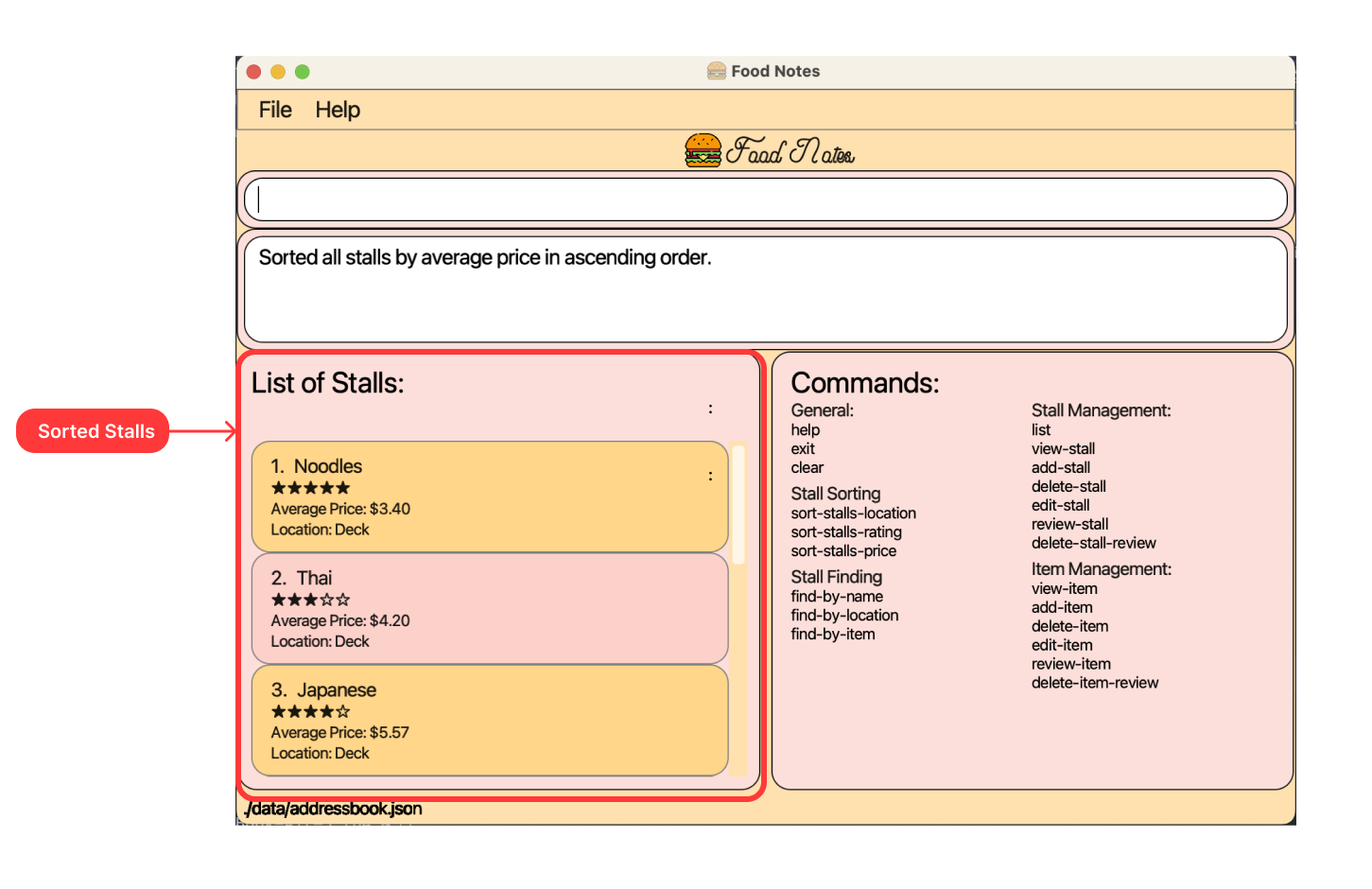Select the Noodles stall card
Viewport: 1372px width, 889px height.
click(x=490, y=497)
